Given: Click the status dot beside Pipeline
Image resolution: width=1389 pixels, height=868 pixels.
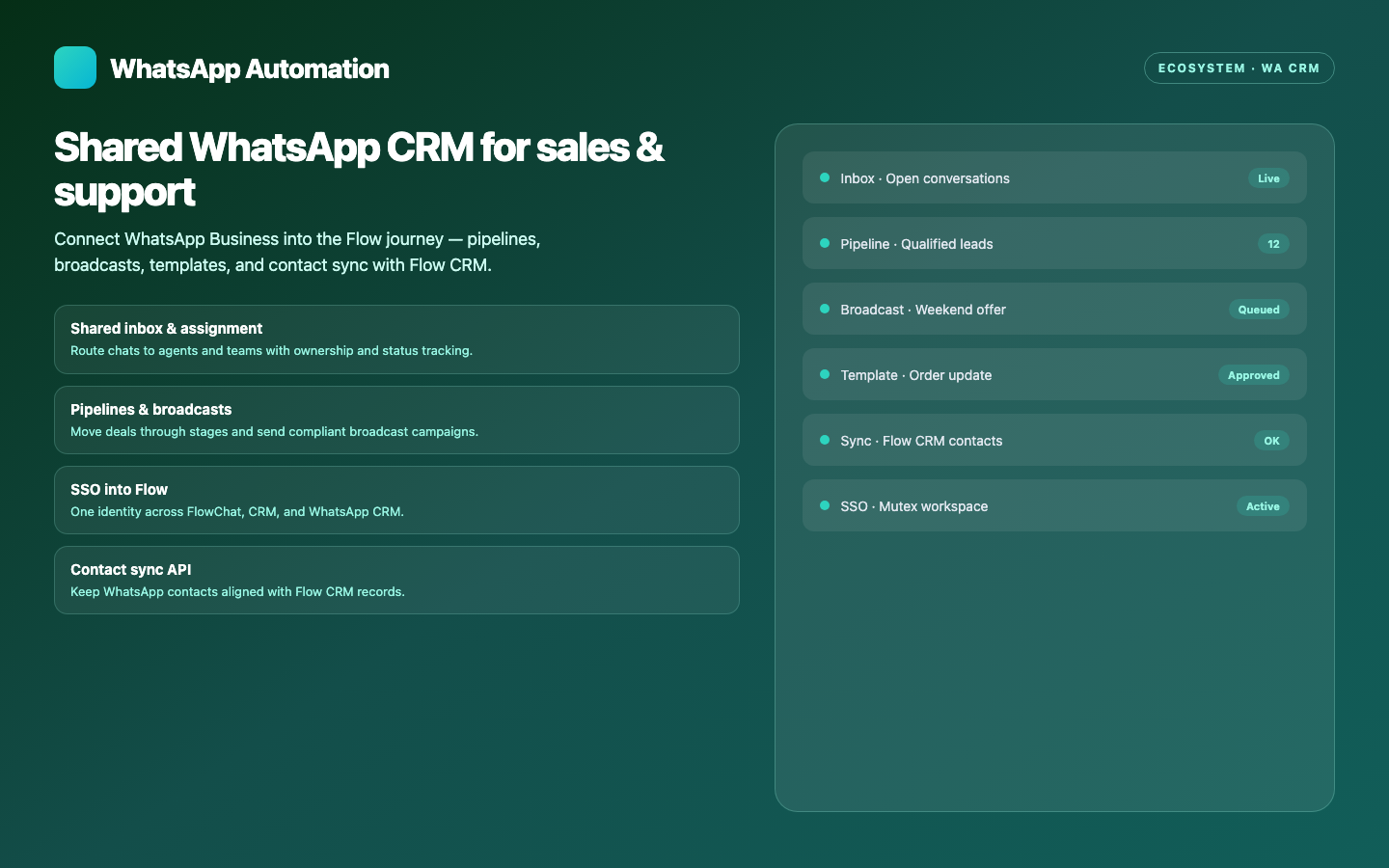Looking at the screenshot, I should [x=825, y=243].
